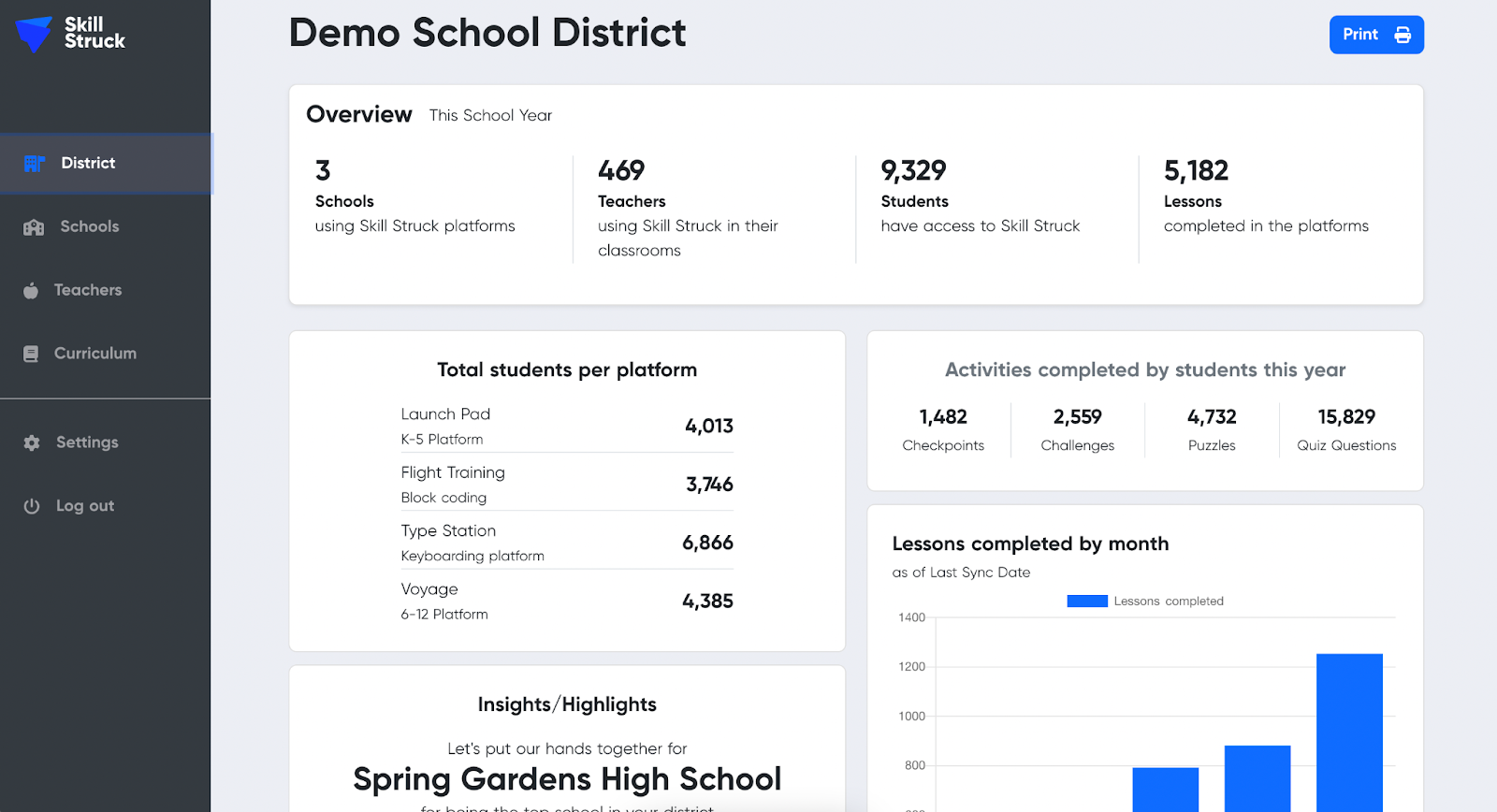1497x812 pixels.
Task: Click the 3 Schools stat
Action: [415, 196]
